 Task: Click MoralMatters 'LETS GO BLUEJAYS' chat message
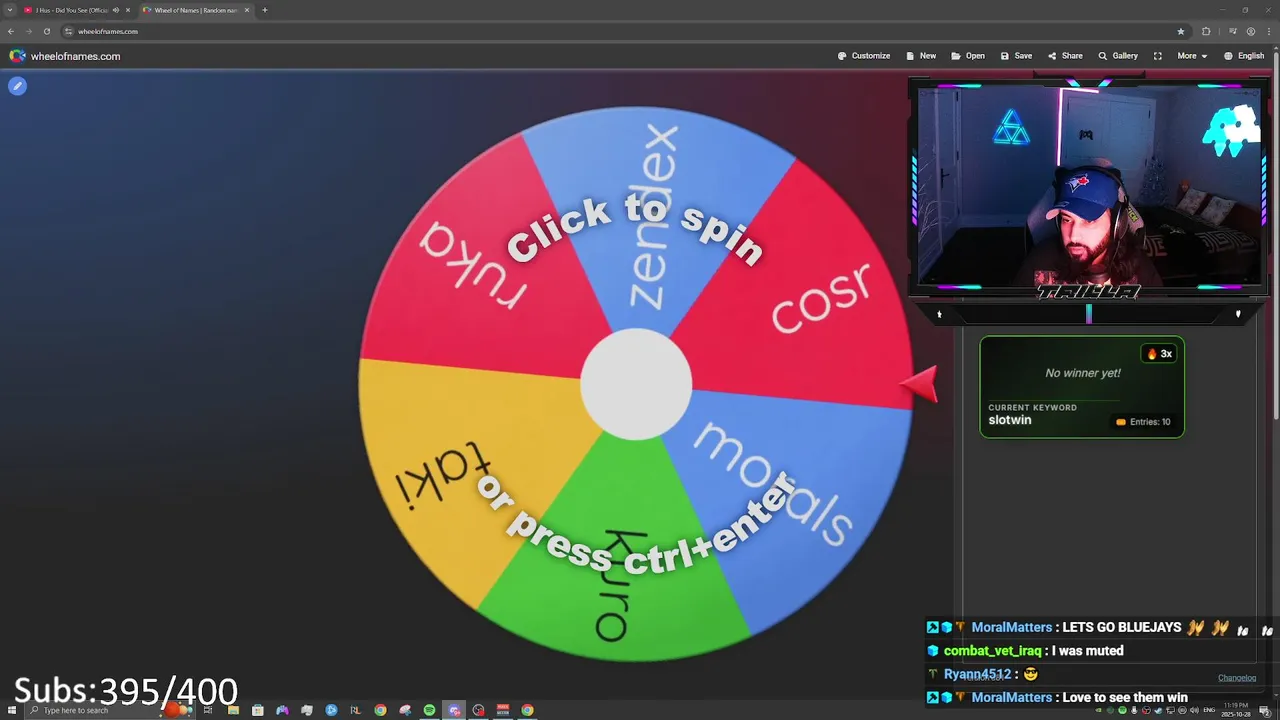(x=1099, y=628)
